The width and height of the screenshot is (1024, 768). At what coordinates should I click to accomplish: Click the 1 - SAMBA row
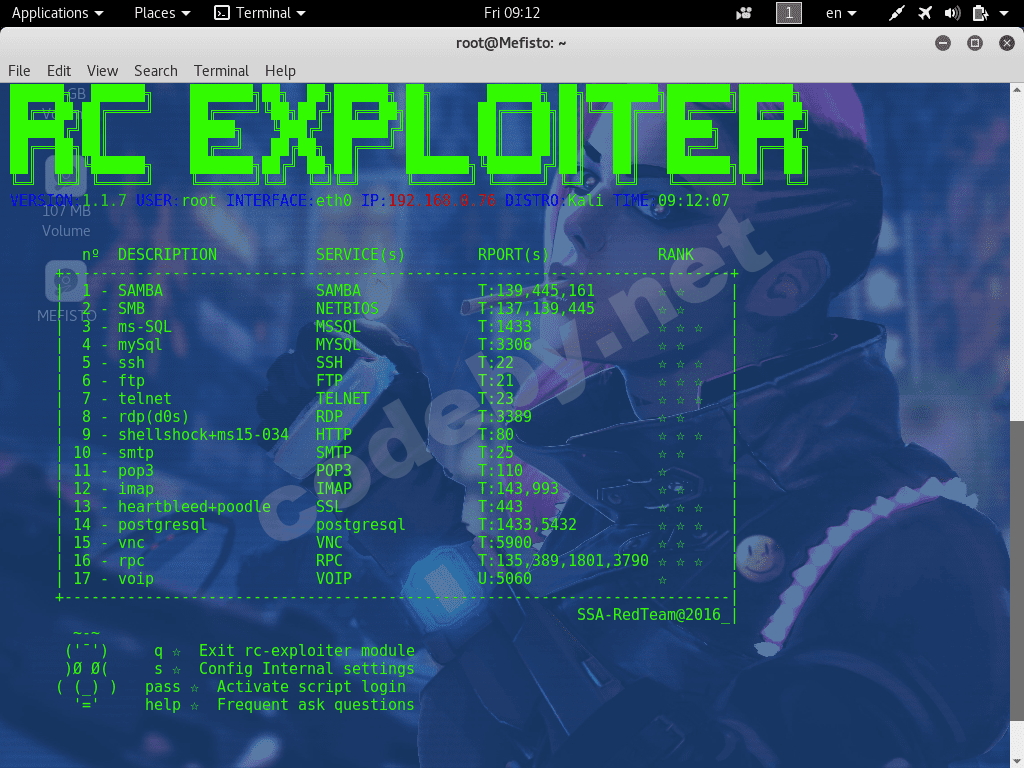click(x=396, y=291)
